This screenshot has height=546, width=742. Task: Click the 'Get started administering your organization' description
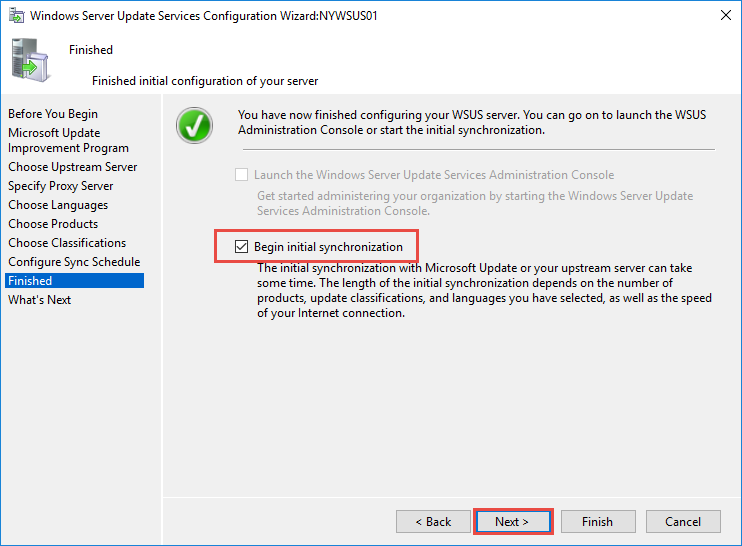(x=475, y=203)
